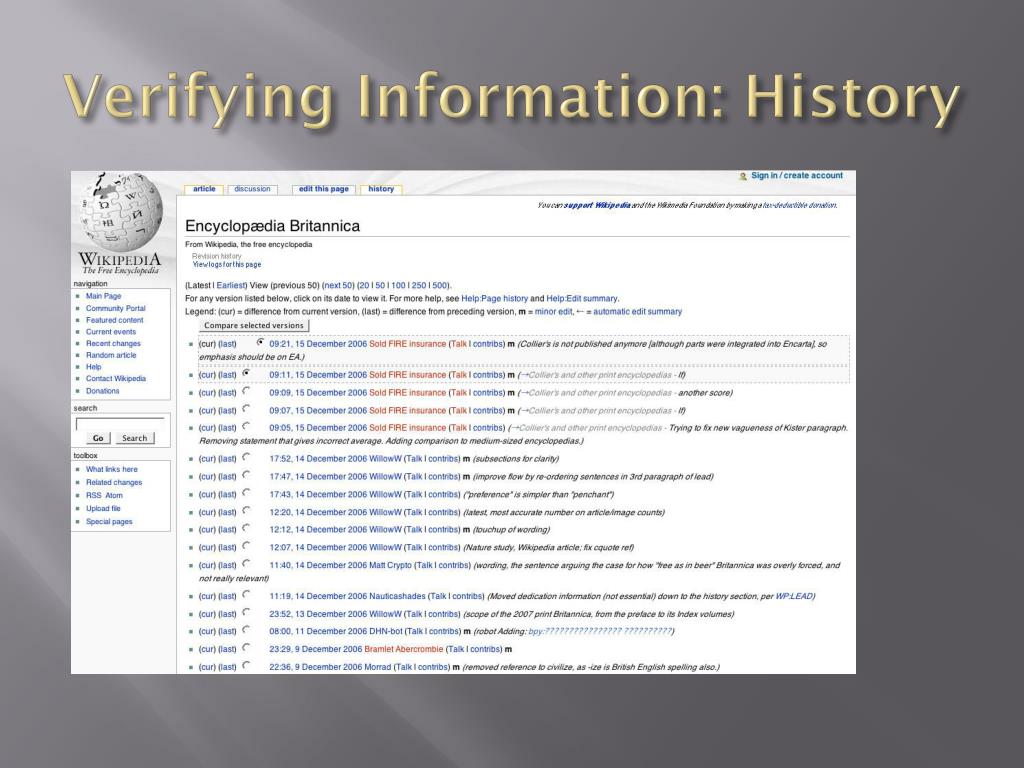Open Help:Page history link
Screen dimensions: 1024x768
(x=494, y=298)
